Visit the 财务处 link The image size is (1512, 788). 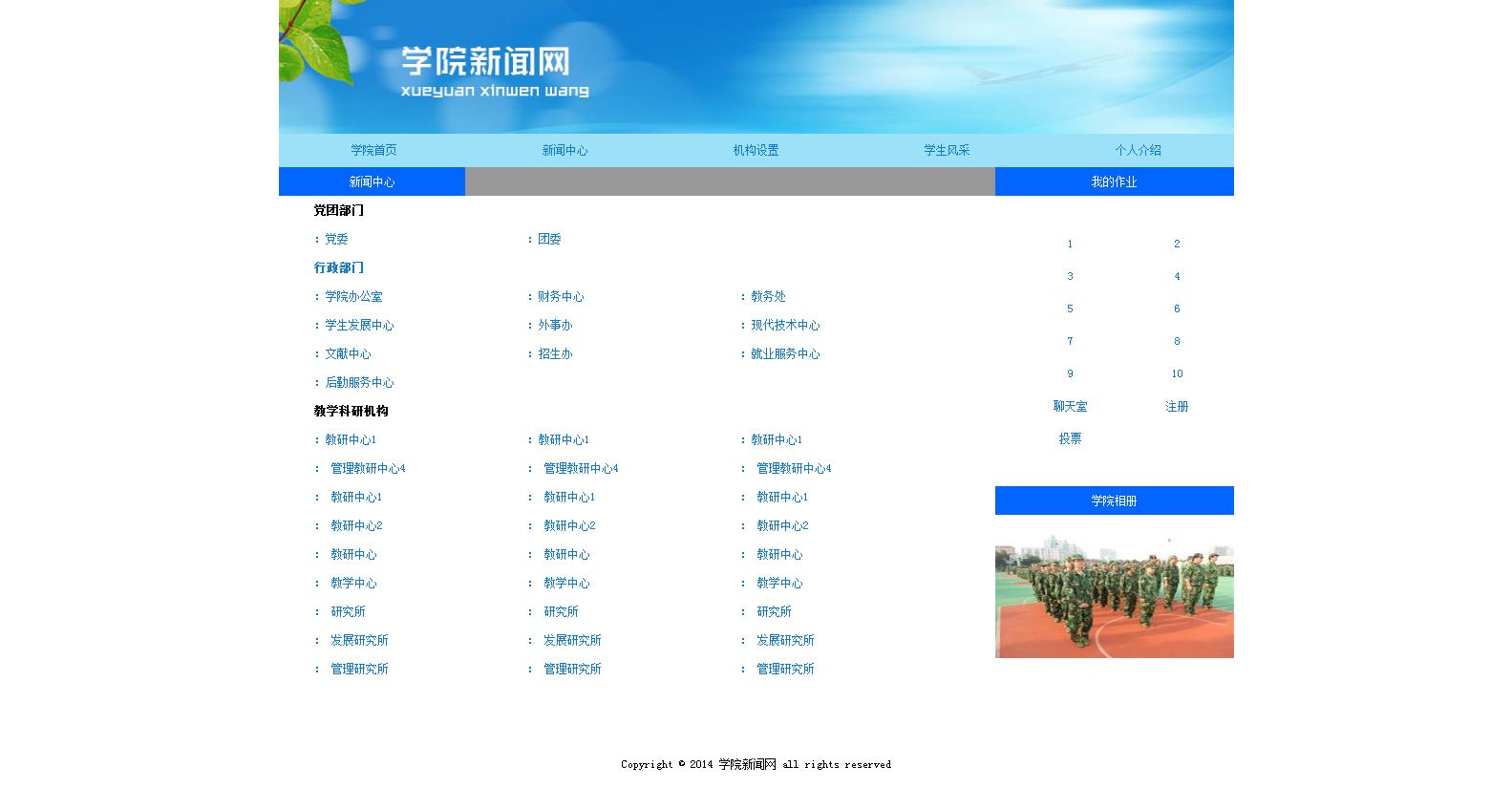[x=560, y=296]
